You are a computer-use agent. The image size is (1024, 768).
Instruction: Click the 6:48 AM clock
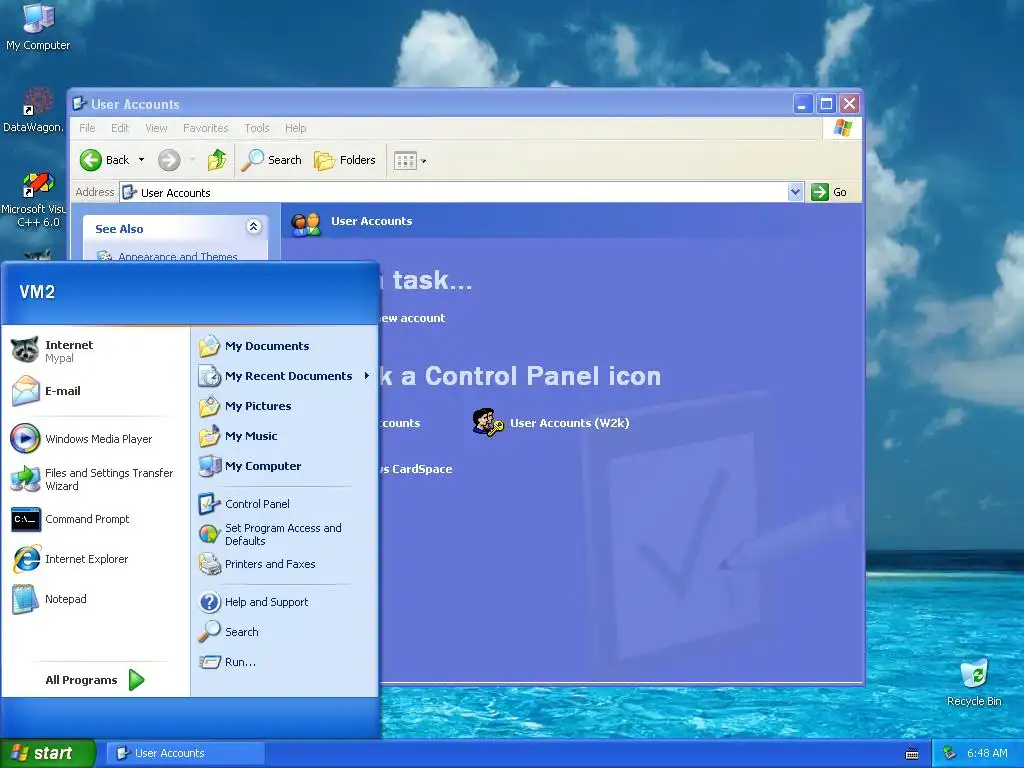[x=987, y=753]
